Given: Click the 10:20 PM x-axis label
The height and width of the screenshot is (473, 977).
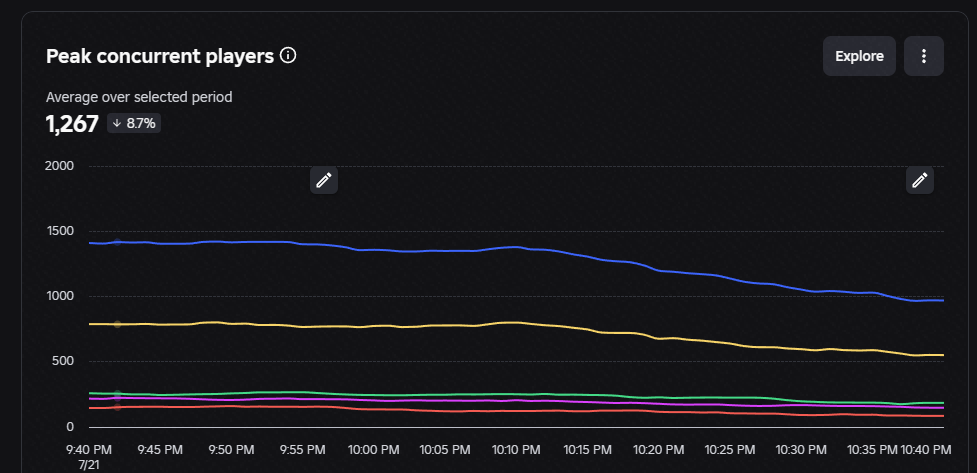Looking at the screenshot, I should (659, 449).
